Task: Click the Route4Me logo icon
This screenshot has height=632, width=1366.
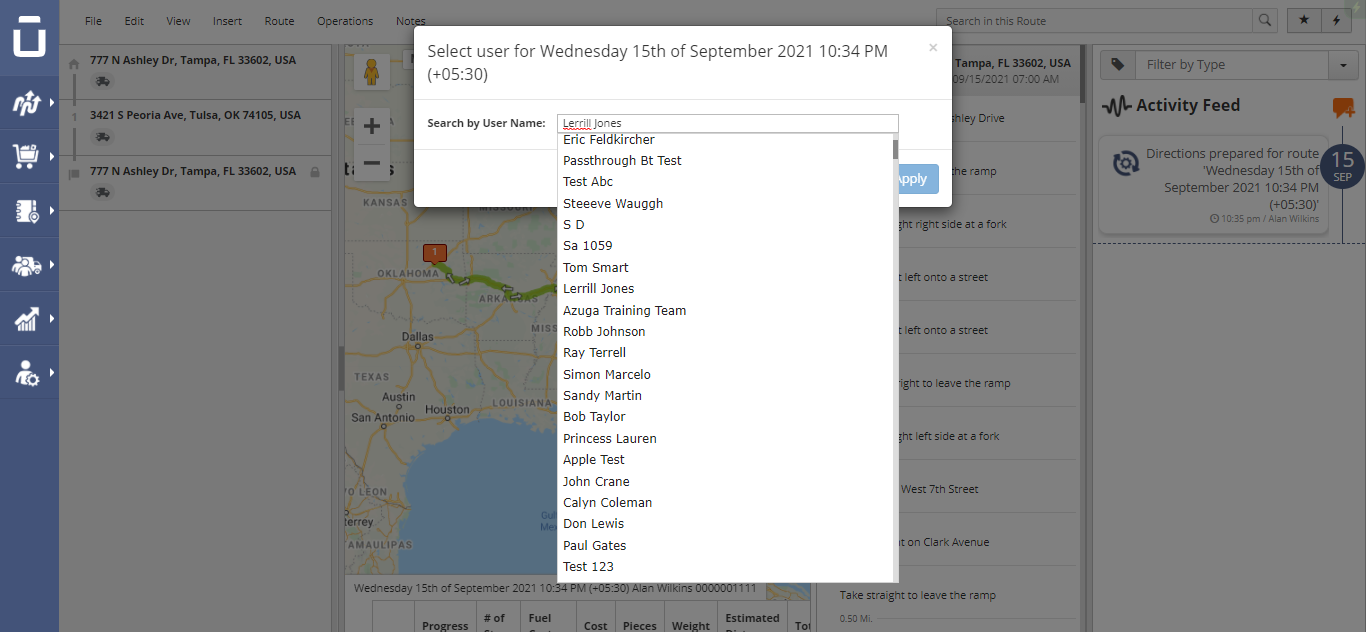Action: click(29, 38)
